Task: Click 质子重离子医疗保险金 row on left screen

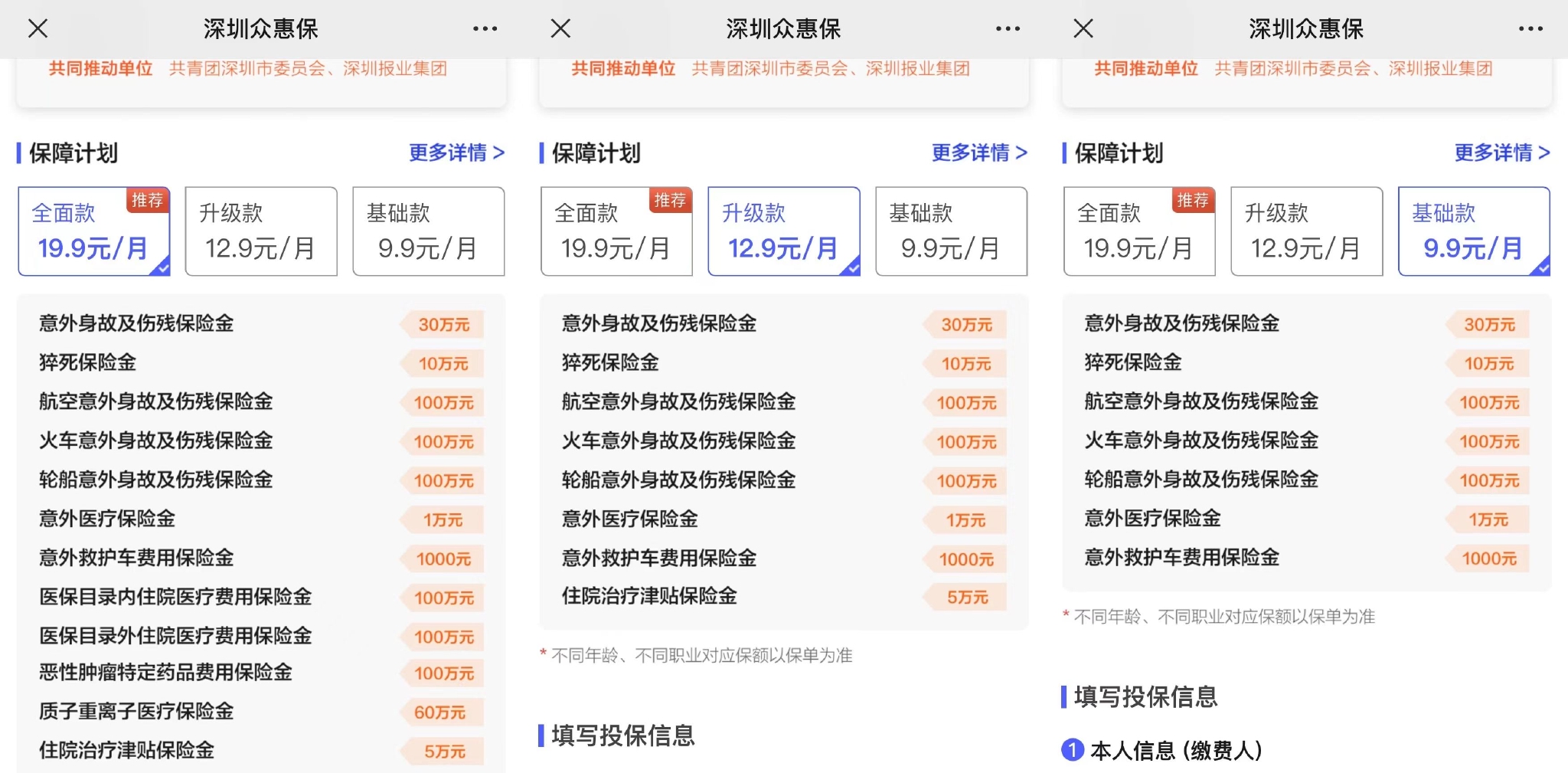Action: click(261, 712)
